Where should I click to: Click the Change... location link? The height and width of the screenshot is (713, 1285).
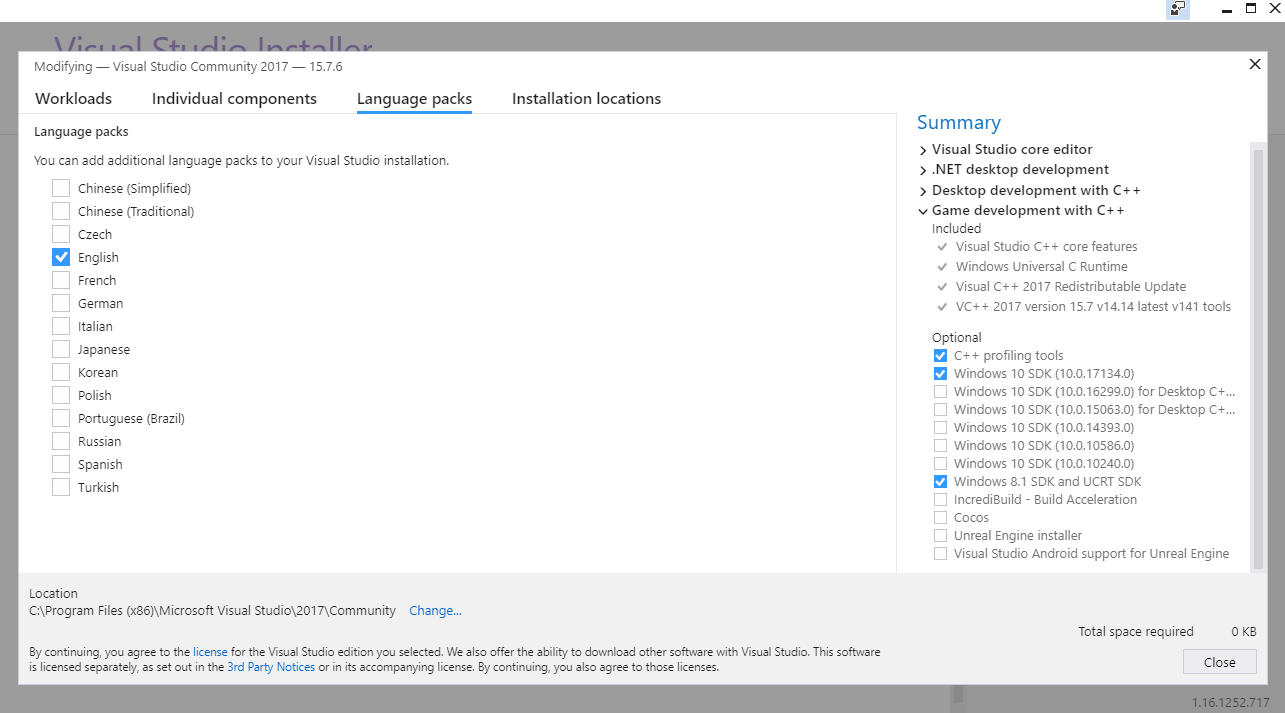[x=435, y=611]
